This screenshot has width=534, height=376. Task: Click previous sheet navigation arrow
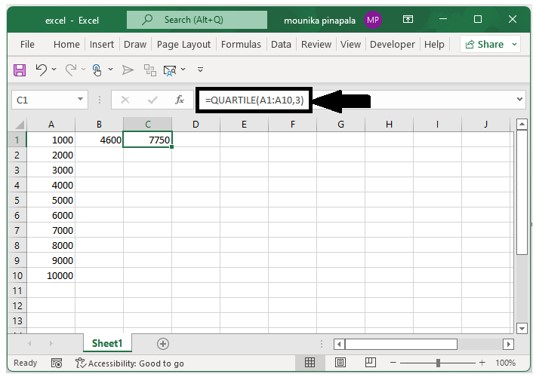coord(30,344)
